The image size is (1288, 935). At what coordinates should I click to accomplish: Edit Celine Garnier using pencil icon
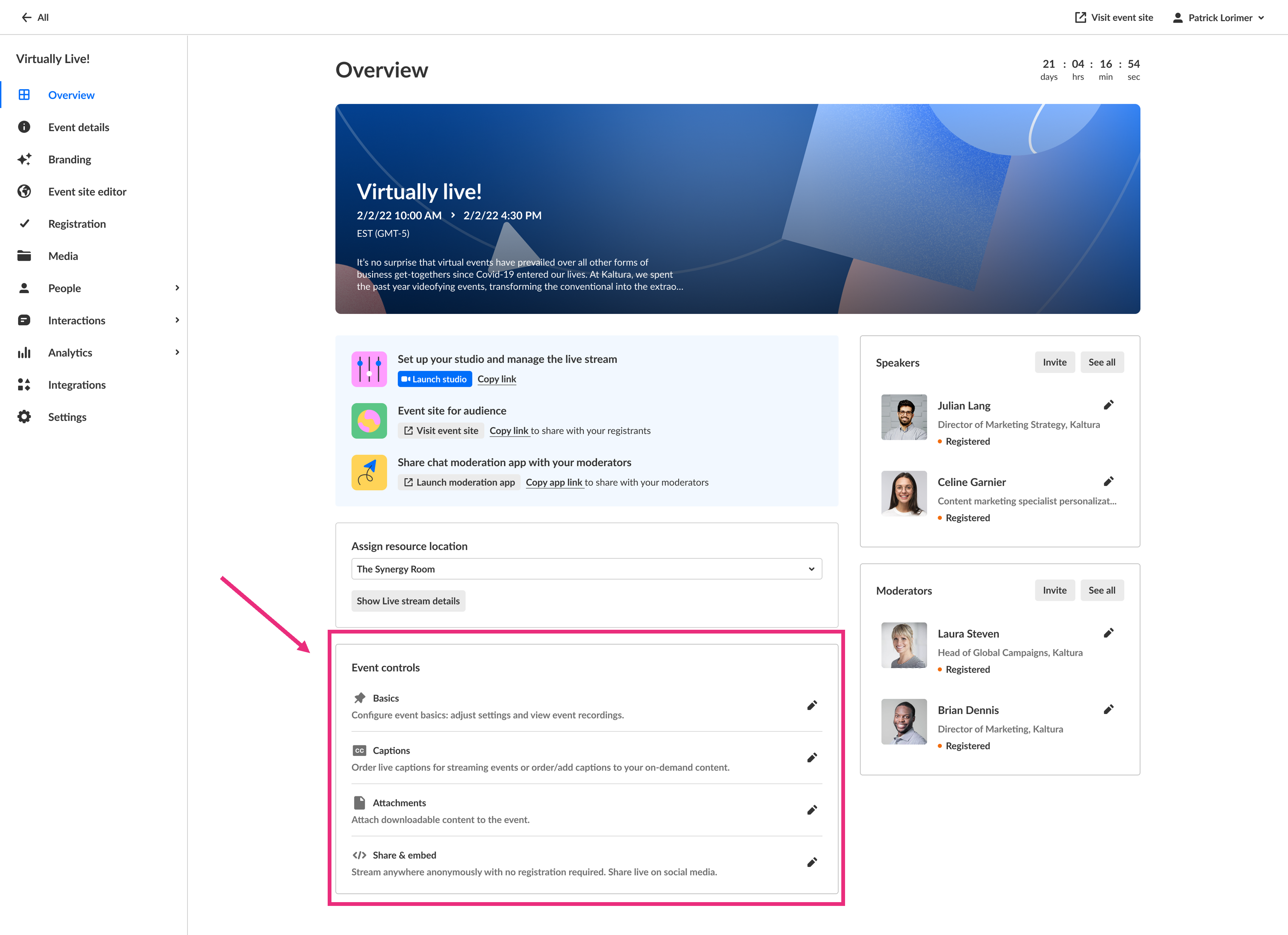tap(1108, 482)
